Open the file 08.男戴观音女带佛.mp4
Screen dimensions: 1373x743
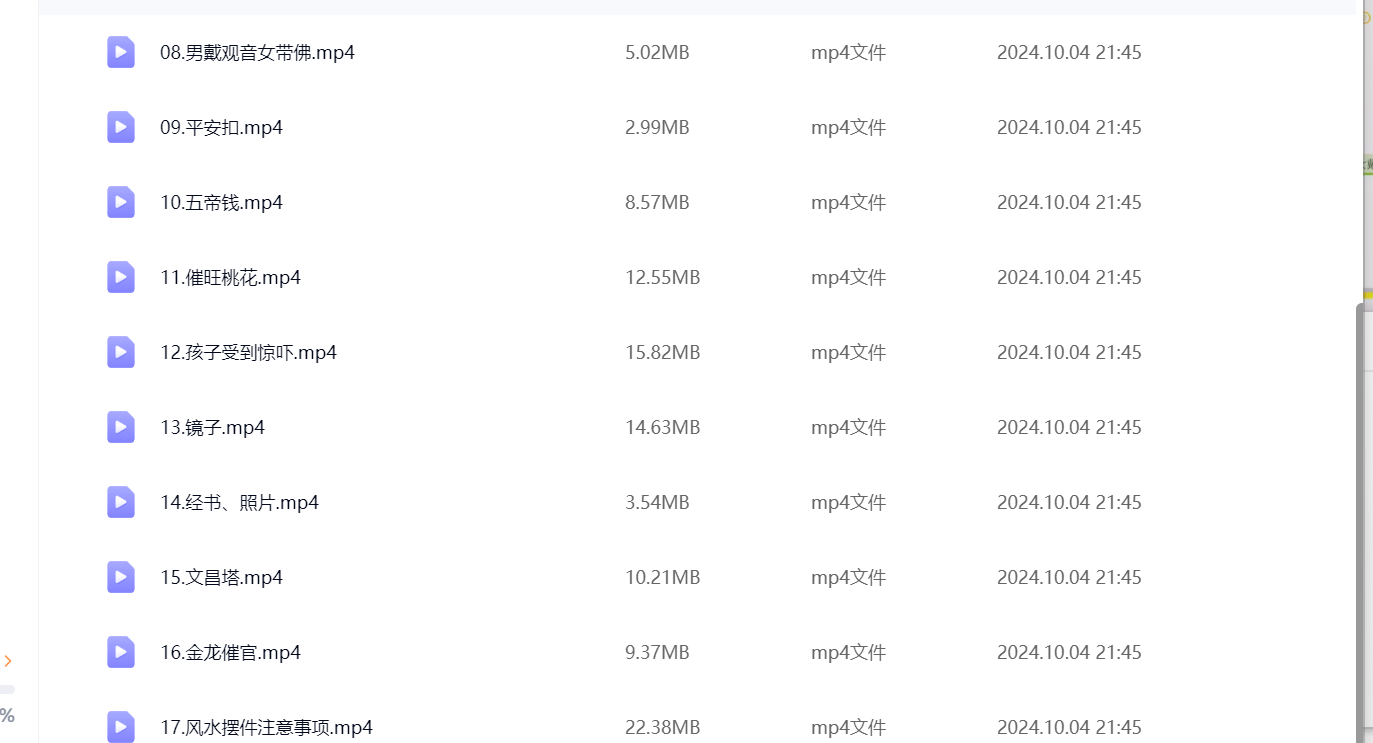[x=257, y=52]
